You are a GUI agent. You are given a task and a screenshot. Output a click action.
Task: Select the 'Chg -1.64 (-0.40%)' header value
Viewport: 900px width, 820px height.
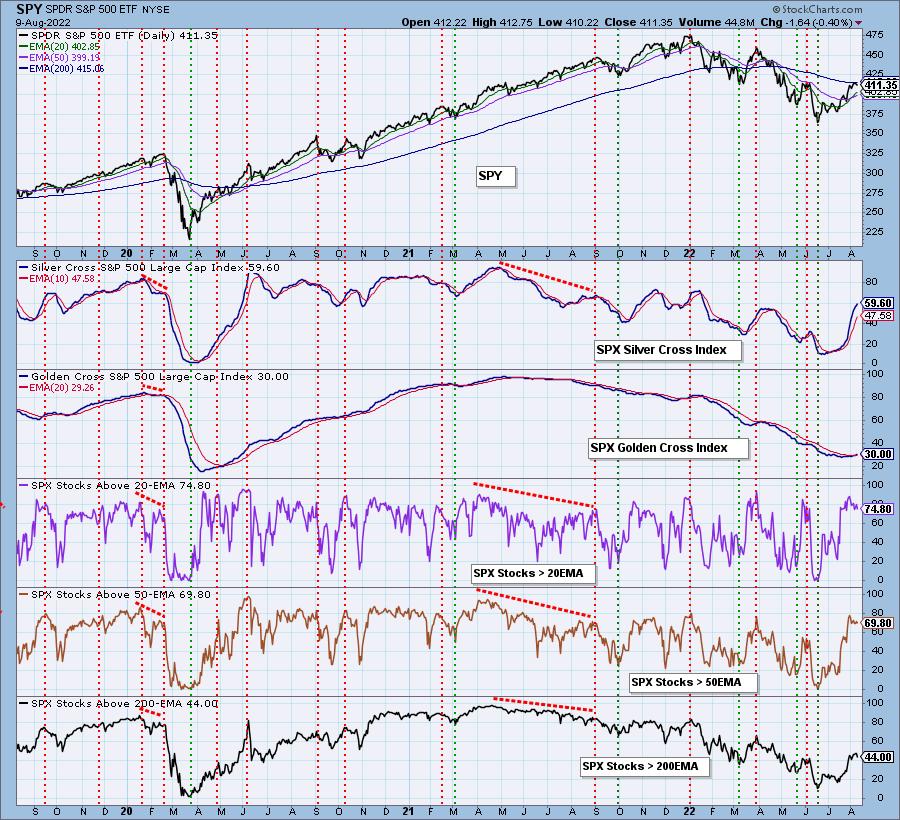pos(806,22)
